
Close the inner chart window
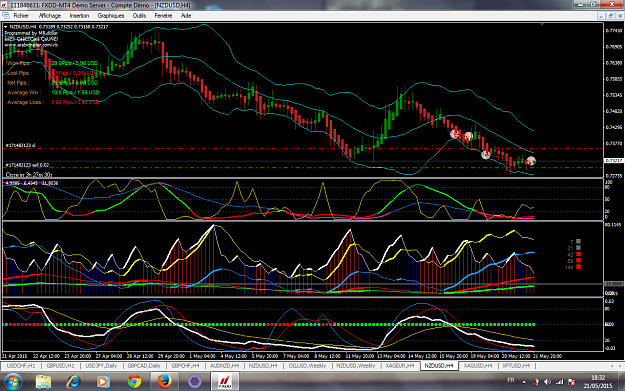pos(620,16)
